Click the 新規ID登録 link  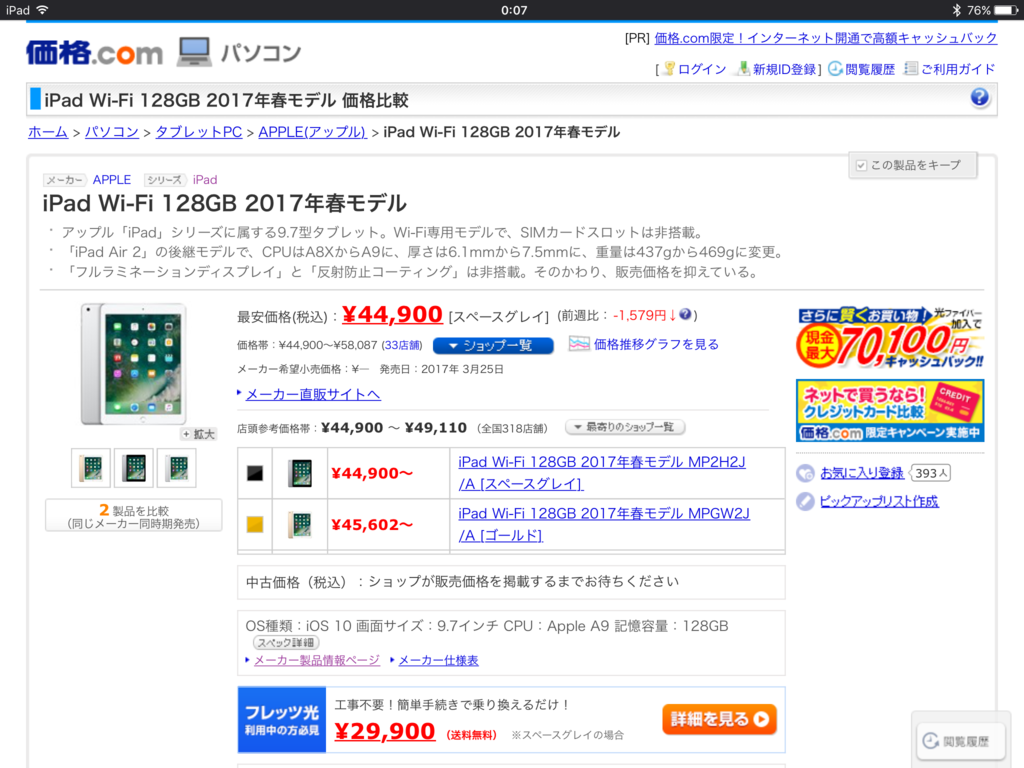coord(784,69)
